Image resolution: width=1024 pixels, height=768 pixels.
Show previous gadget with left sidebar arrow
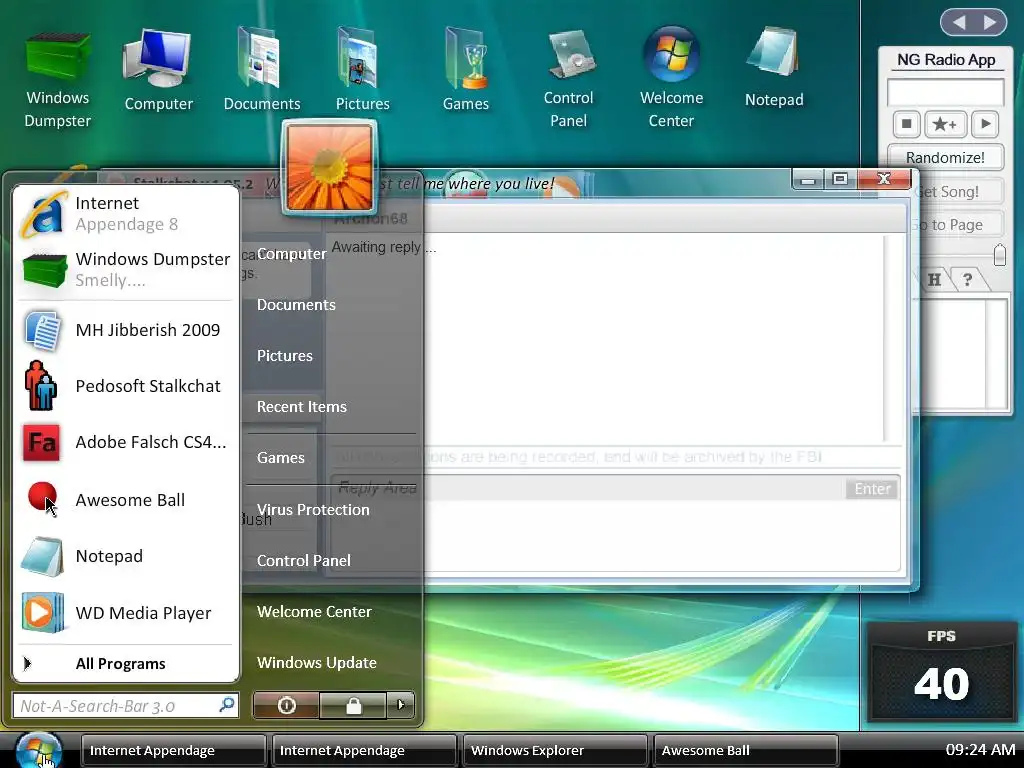pyautogui.click(x=959, y=22)
